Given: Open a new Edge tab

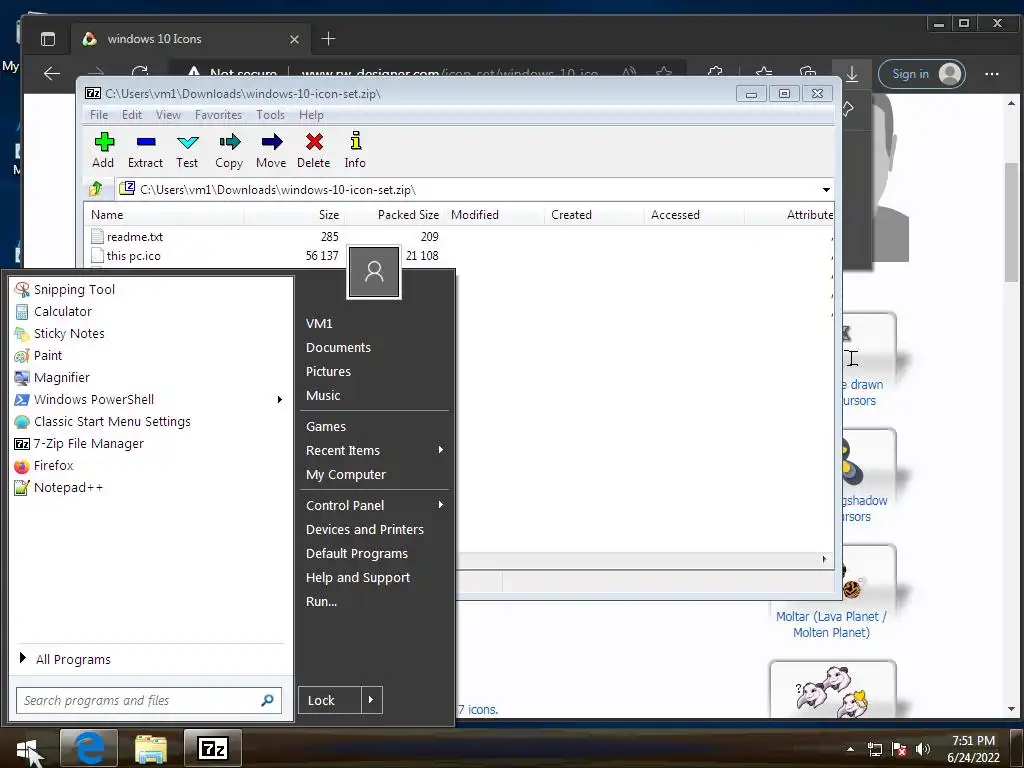Looking at the screenshot, I should [x=328, y=39].
